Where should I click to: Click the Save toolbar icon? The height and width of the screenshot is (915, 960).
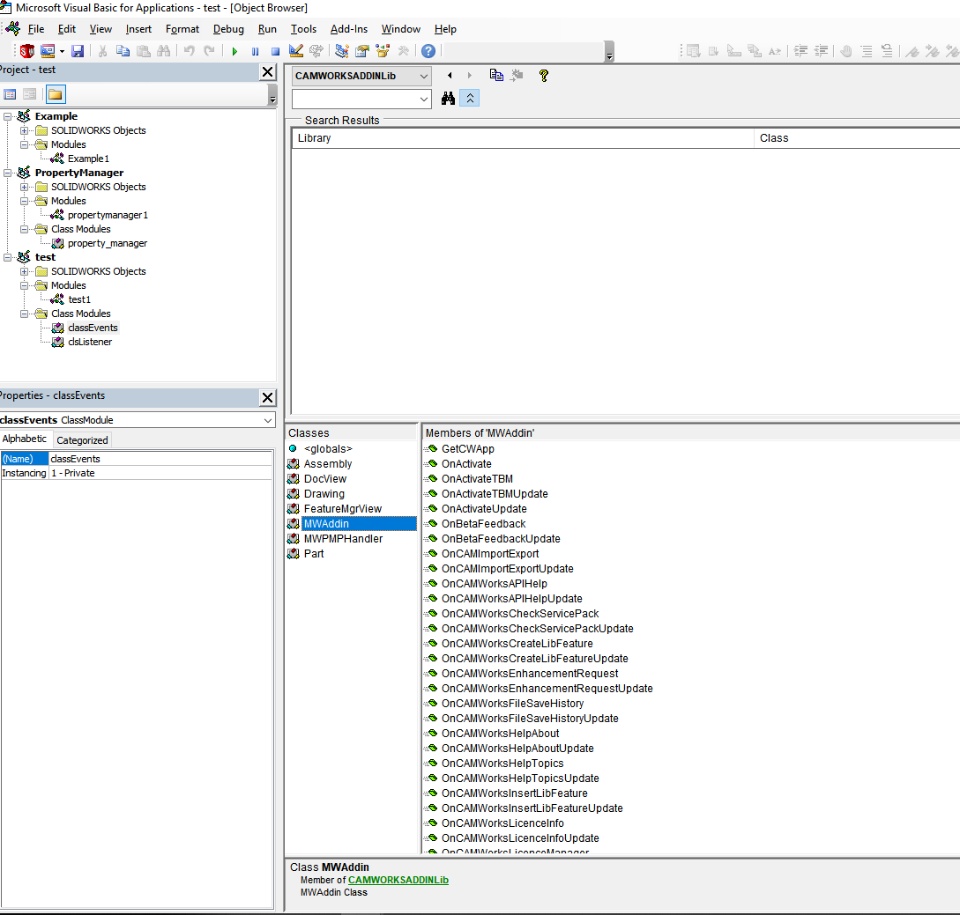pos(75,51)
